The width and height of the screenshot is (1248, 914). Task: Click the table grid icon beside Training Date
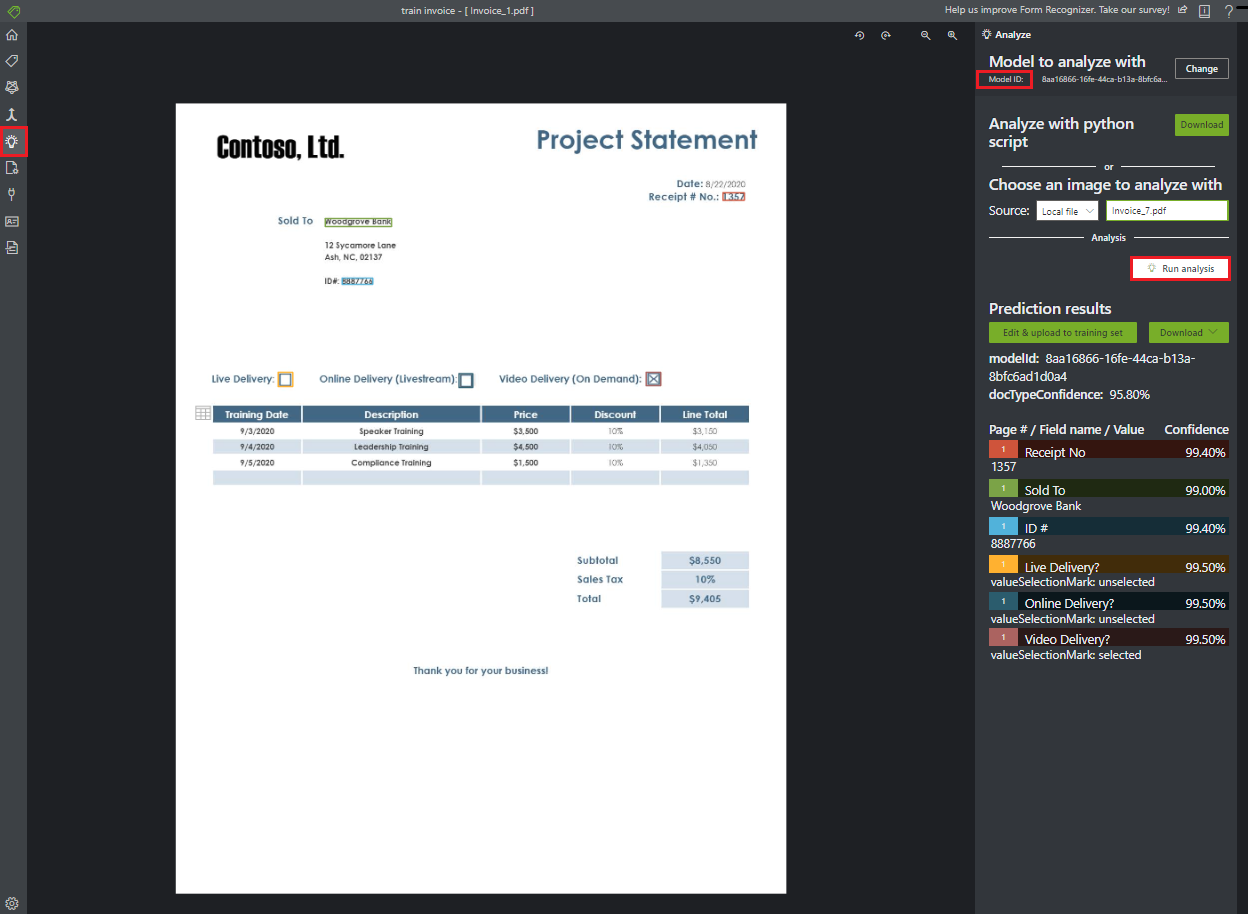click(202, 413)
